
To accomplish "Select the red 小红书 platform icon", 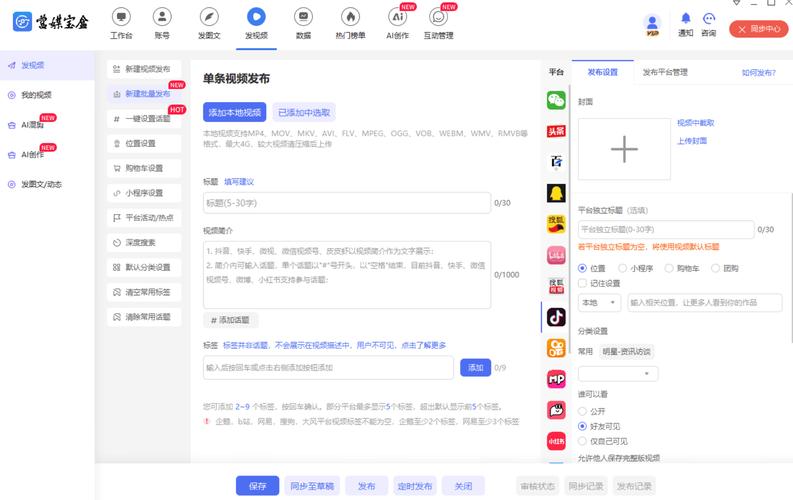I will pos(556,441).
